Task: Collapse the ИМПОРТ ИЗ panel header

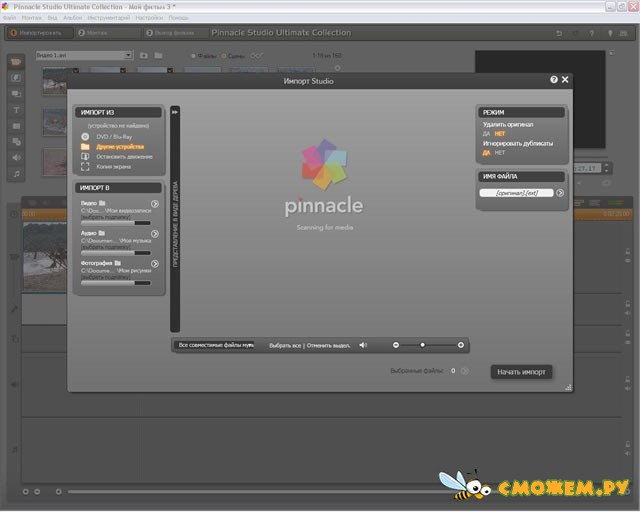Action: 118,112
